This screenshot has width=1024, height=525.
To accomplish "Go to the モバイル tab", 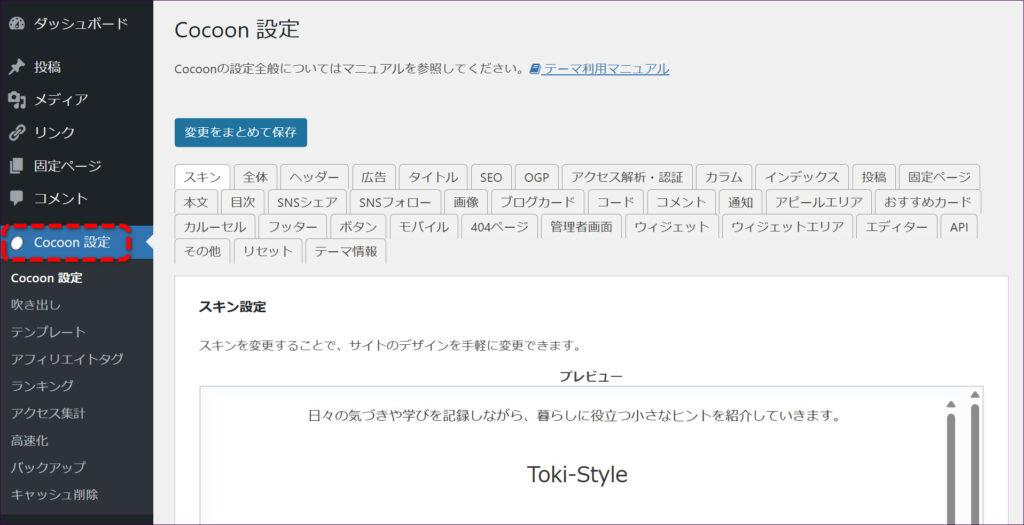I will tap(424, 227).
